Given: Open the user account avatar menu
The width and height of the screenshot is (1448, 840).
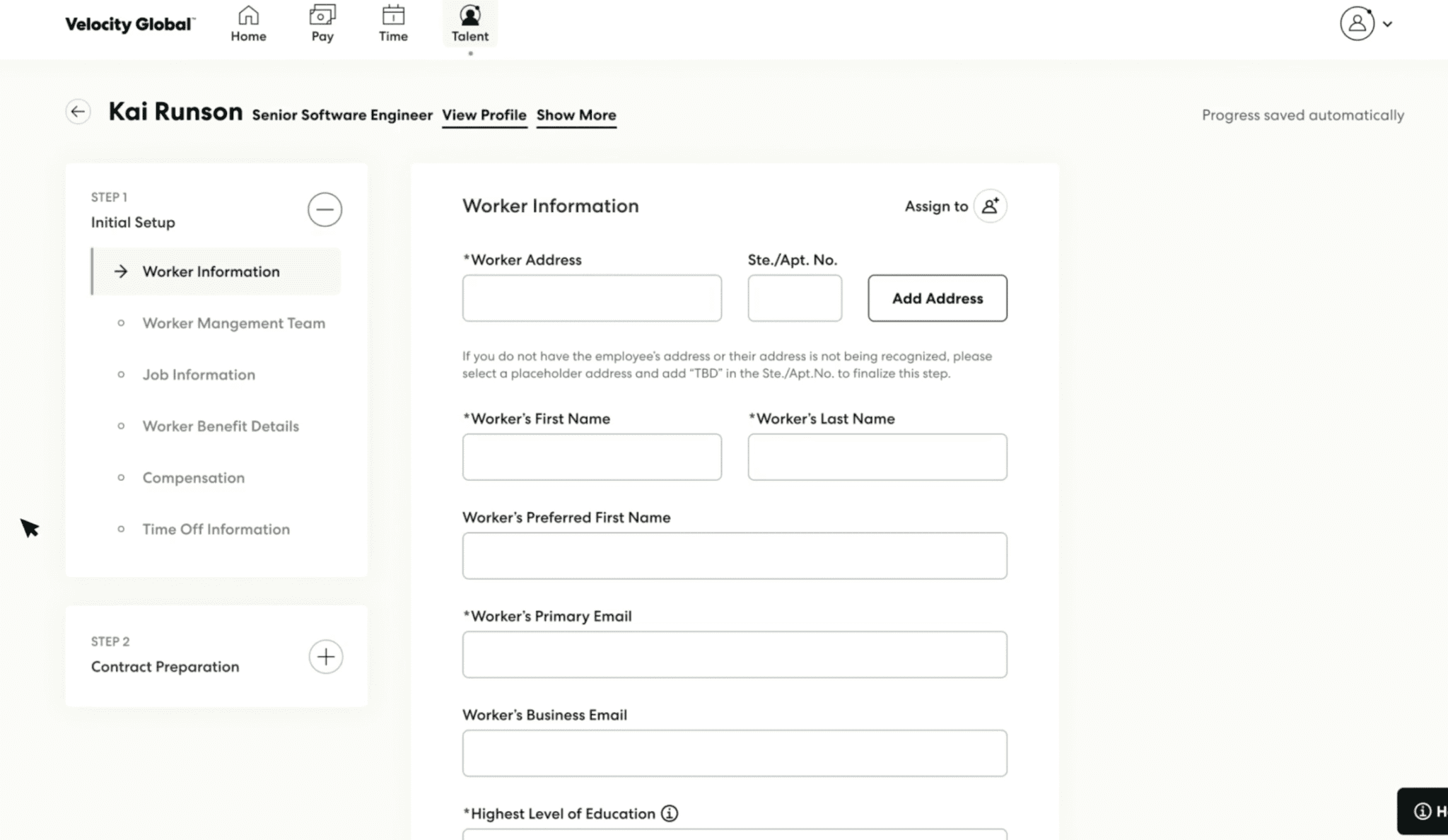Looking at the screenshot, I should [x=1357, y=24].
